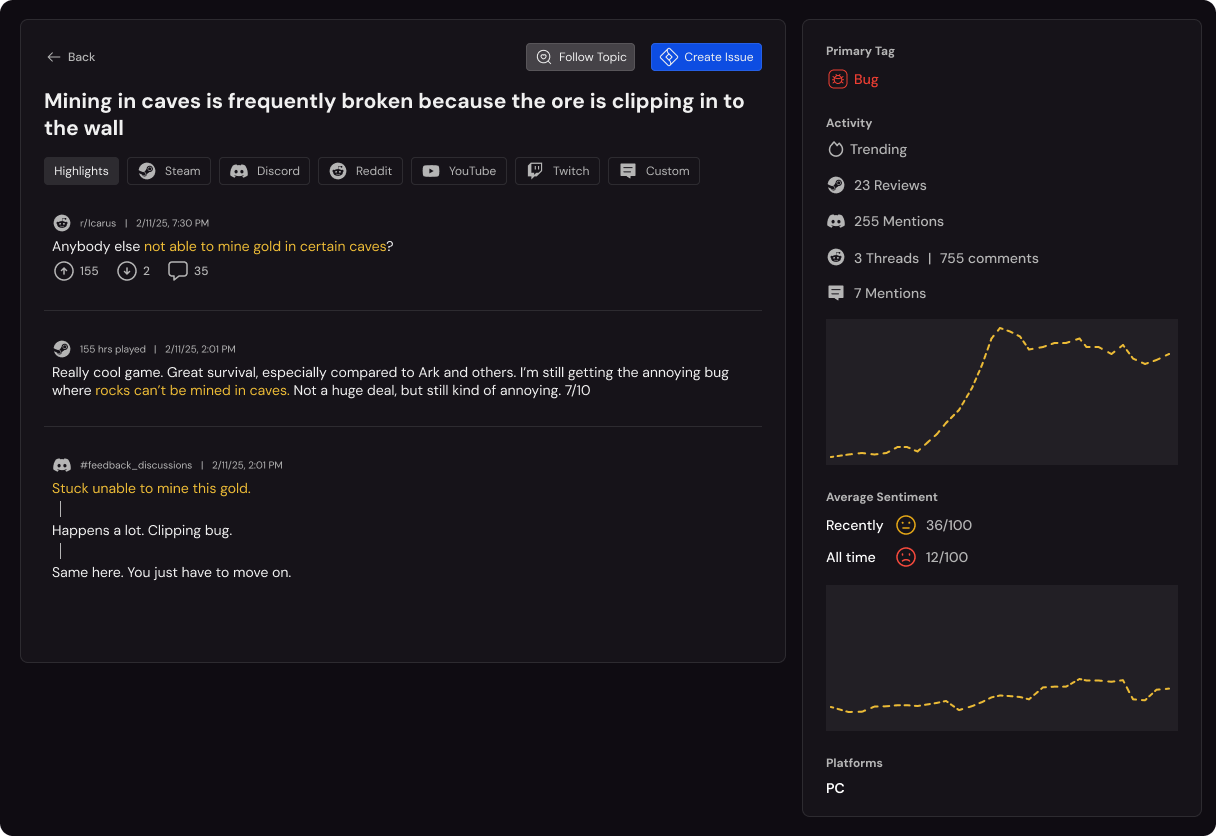Open the Reddit tab
Image resolution: width=1216 pixels, height=836 pixels.
[360, 171]
